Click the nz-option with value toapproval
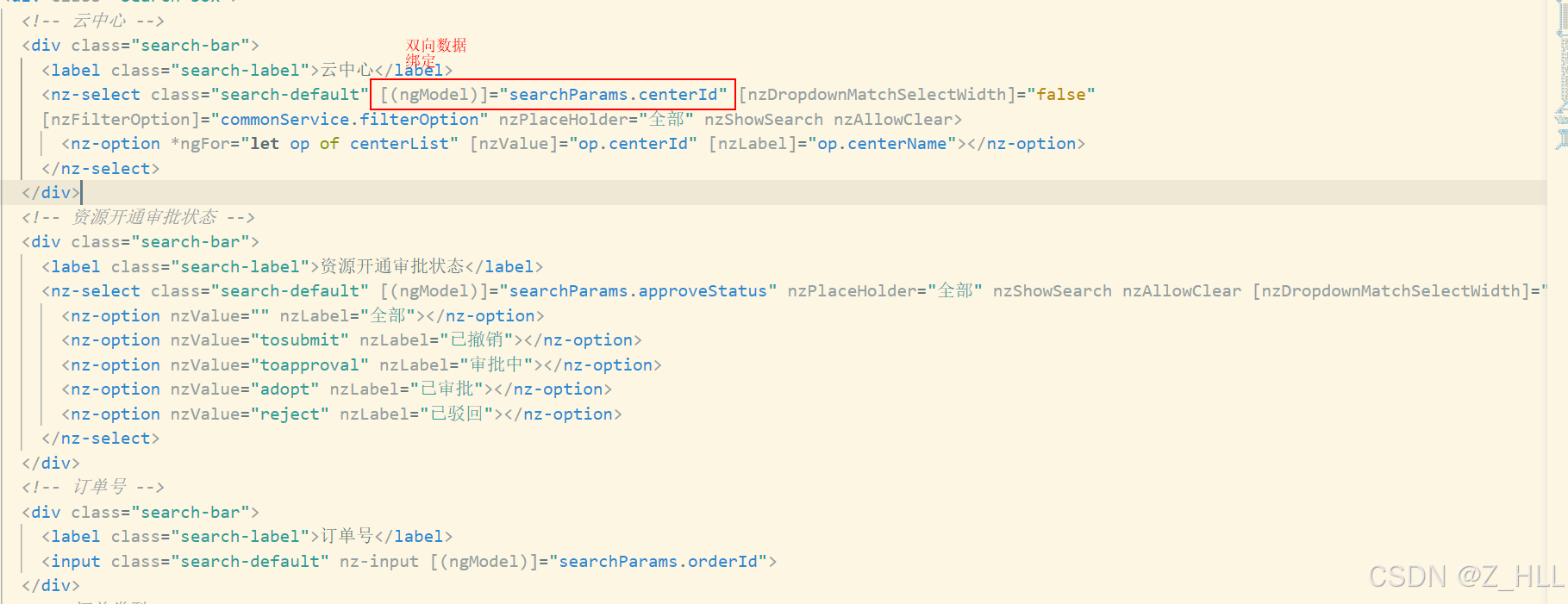 point(360,365)
